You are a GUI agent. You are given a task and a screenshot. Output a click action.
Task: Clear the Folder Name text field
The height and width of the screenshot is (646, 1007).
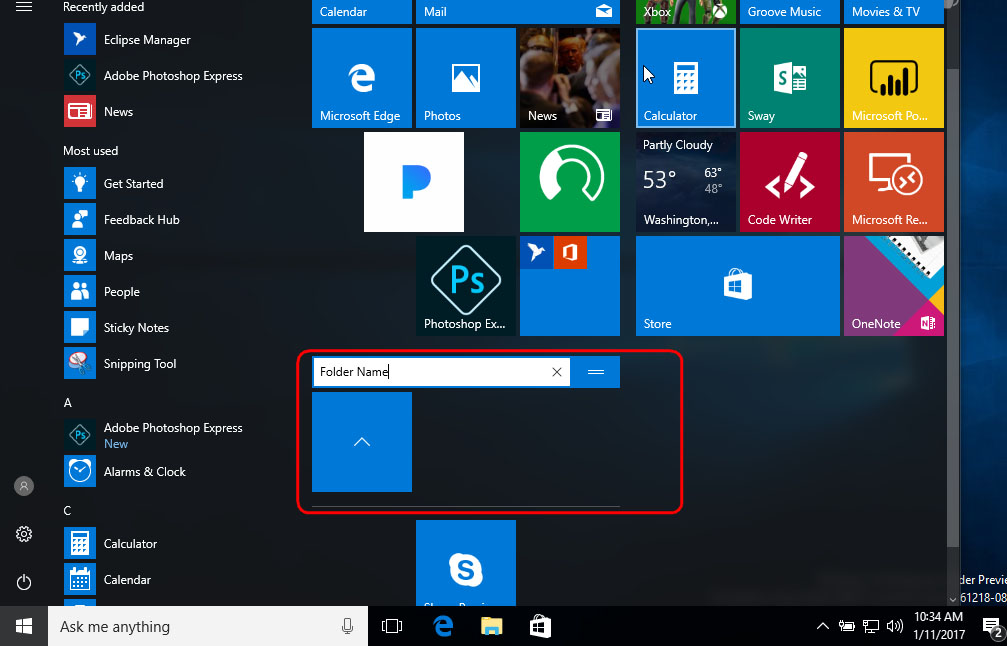point(557,372)
